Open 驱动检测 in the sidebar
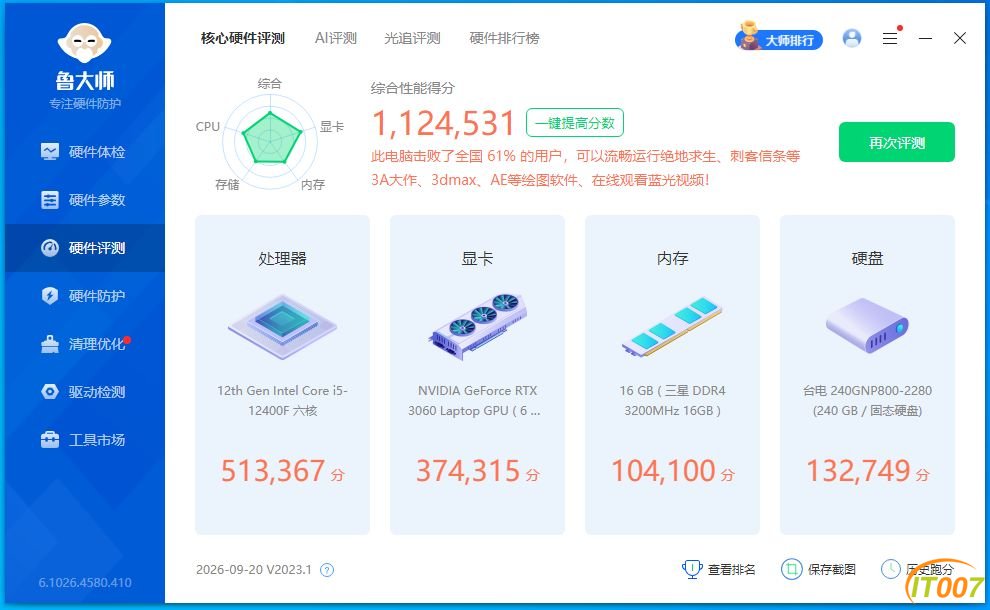Viewport: 990px width, 610px height. click(x=84, y=392)
